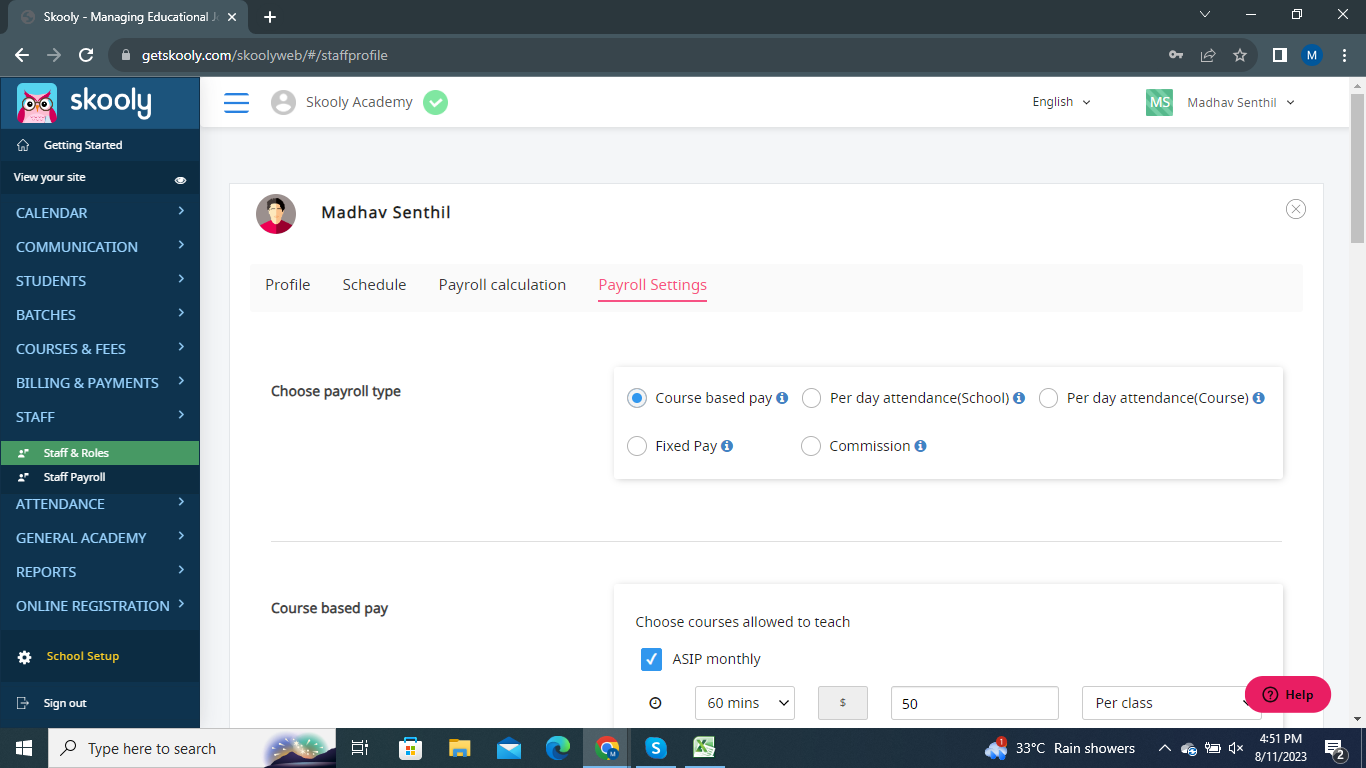Image resolution: width=1366 pixels, height=768 pixels.
Task: Click the Payroll Settings tab
Action: coord(653,285)
